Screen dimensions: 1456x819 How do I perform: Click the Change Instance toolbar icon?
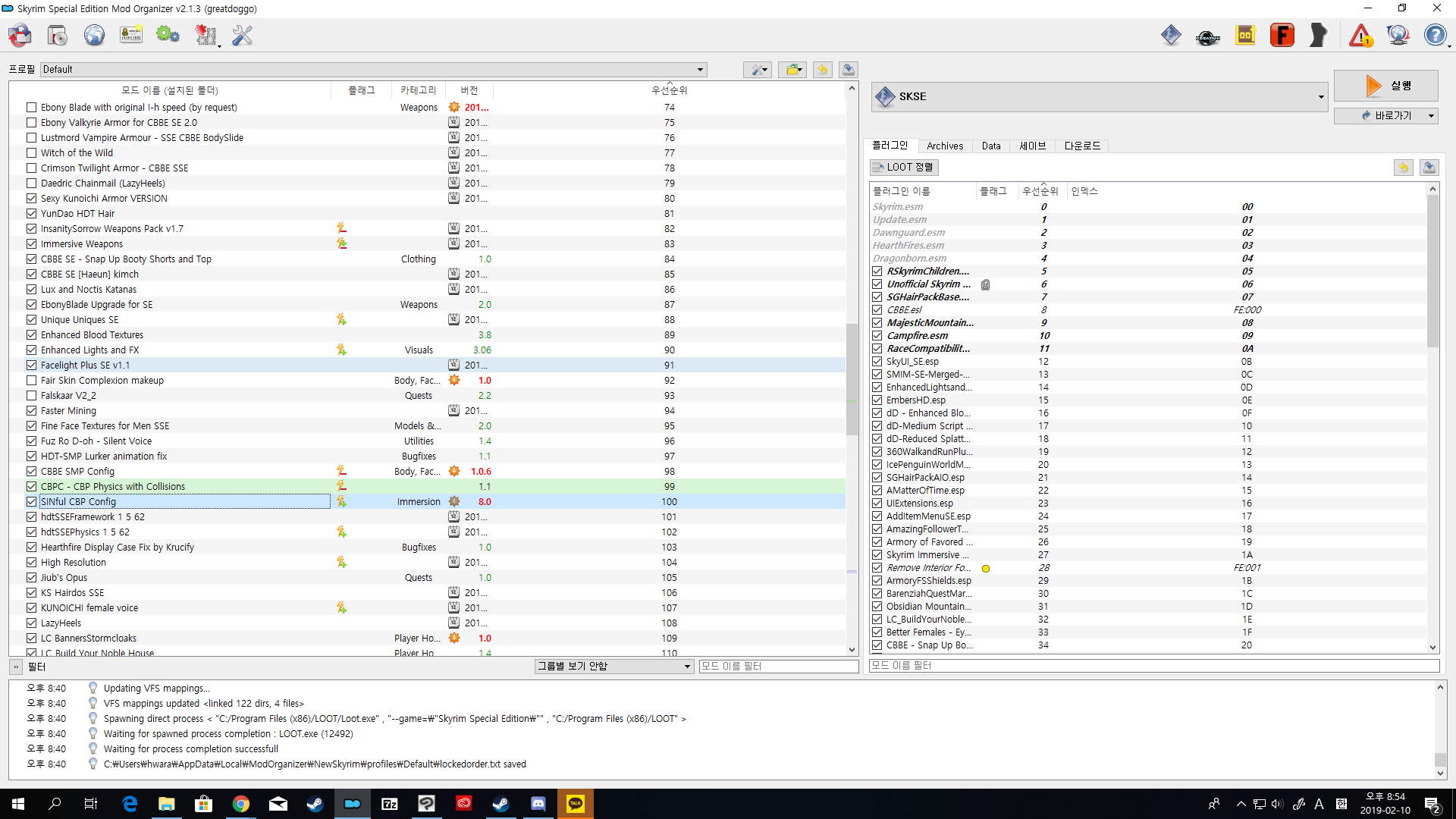[x=20, y=35]
